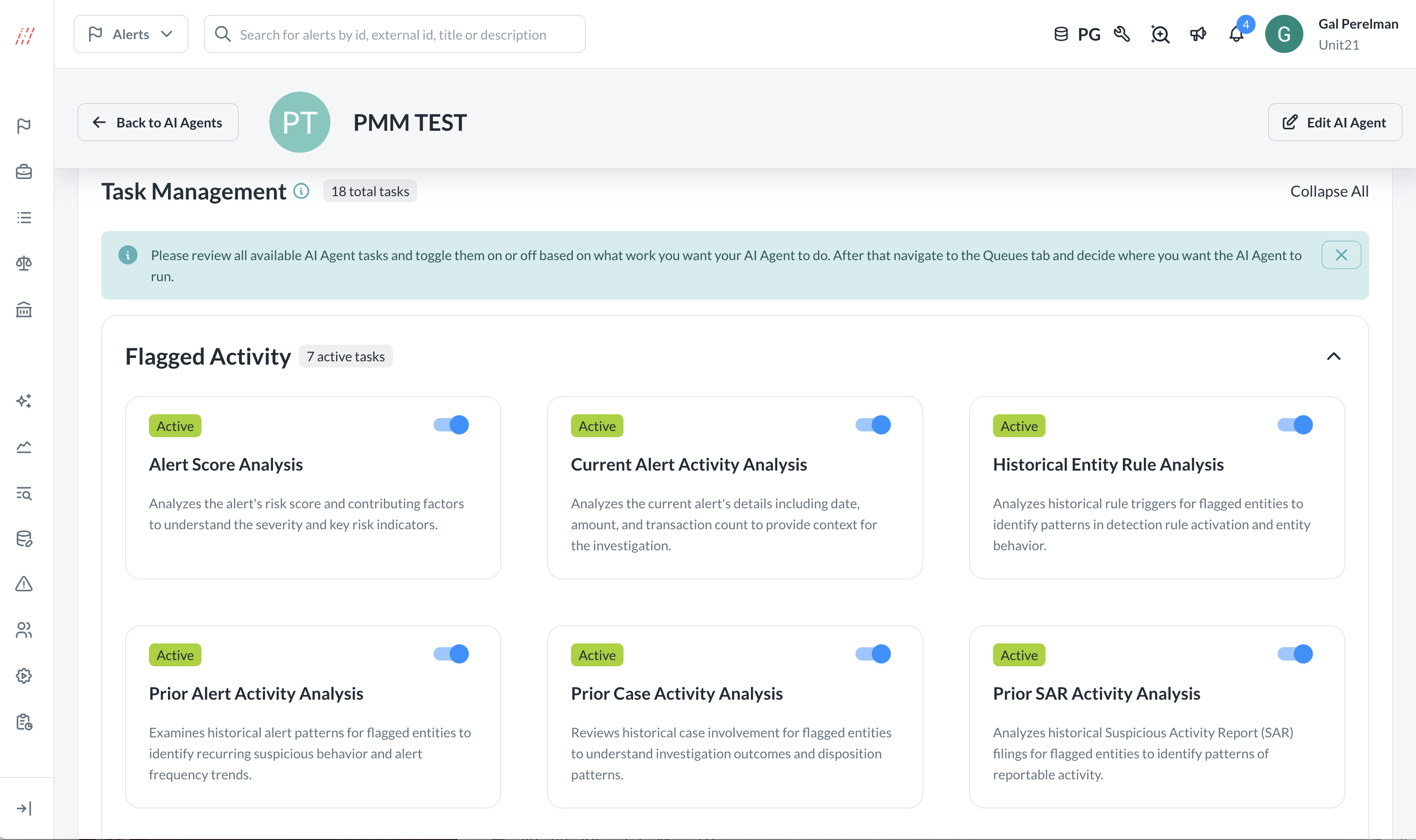The image size is (1416, 840).
Task: Dismiss the info banner with X
Action: click(1341, 255)
